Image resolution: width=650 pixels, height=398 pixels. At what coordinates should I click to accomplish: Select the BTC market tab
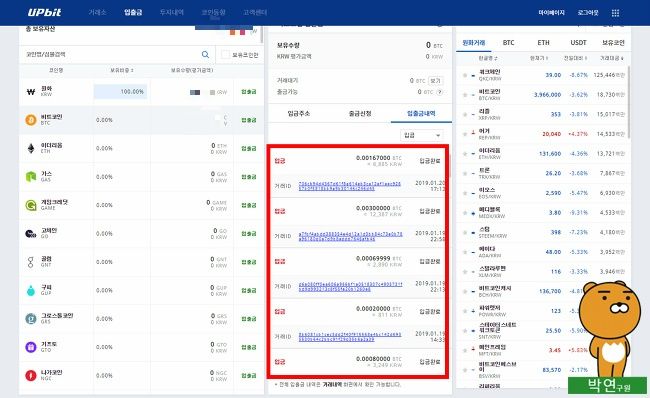(x=508, y=43)
